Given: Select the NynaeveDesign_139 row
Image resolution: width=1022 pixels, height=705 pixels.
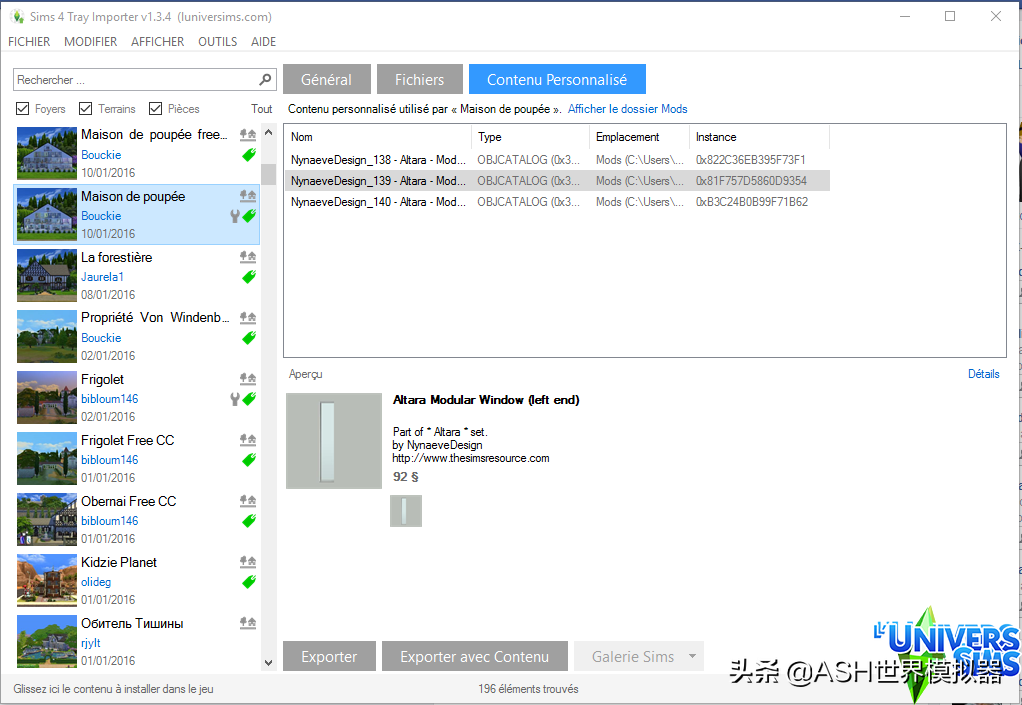Looking at the screenshot, I should pyautogui.click(x=557, y=180).
